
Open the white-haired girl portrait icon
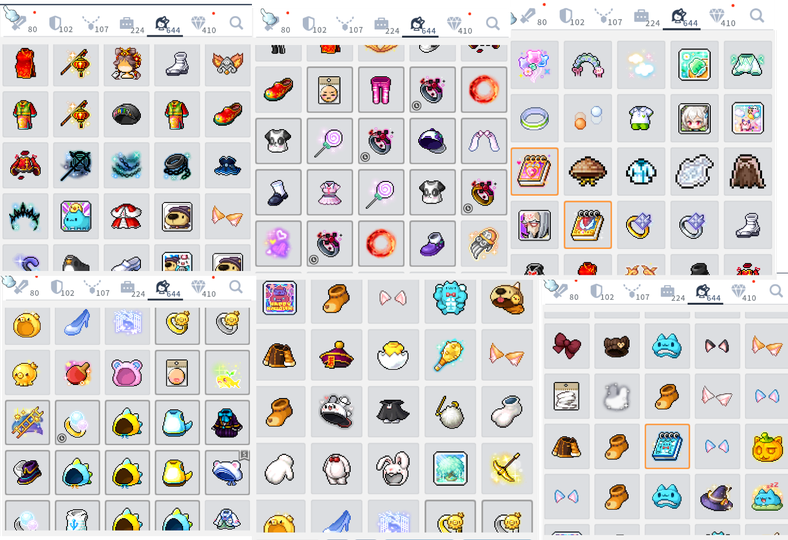pos(694,119)
